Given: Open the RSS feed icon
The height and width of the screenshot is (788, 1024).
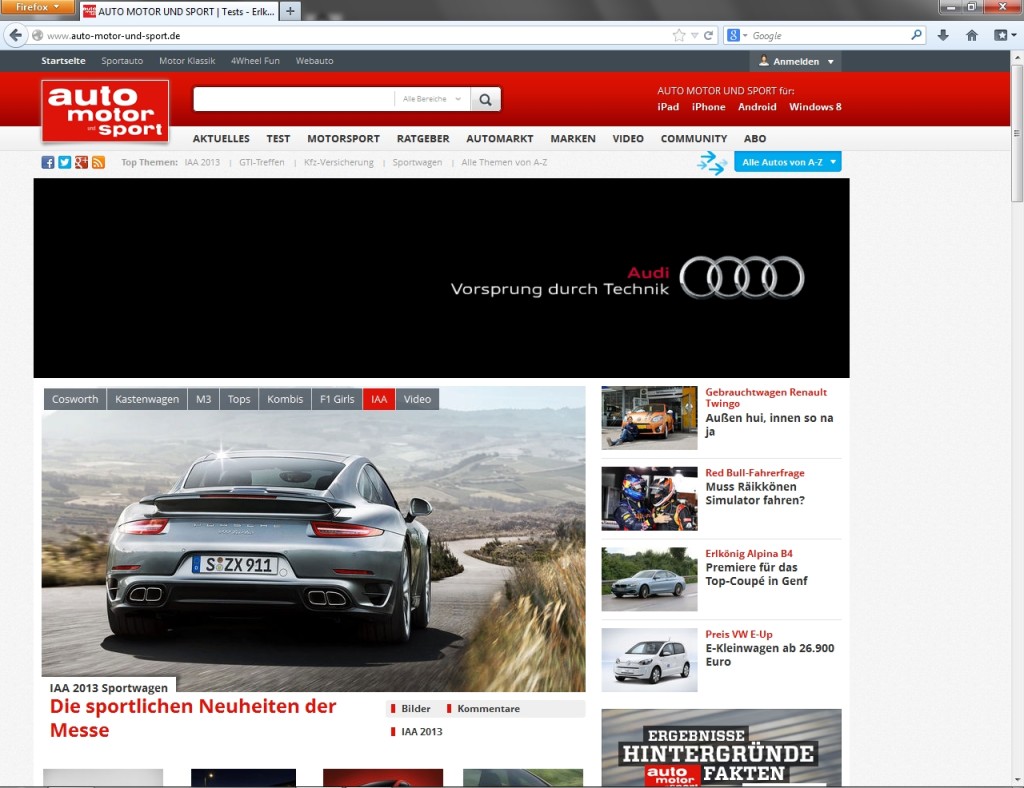Looking at the screenshot, I should (98, 163).
